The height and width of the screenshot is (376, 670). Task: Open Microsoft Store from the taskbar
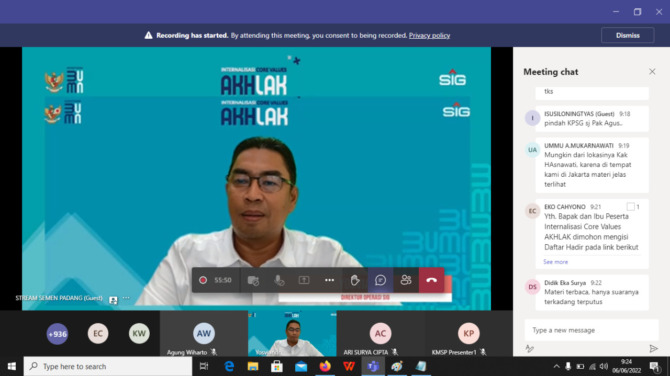[277, 367]
